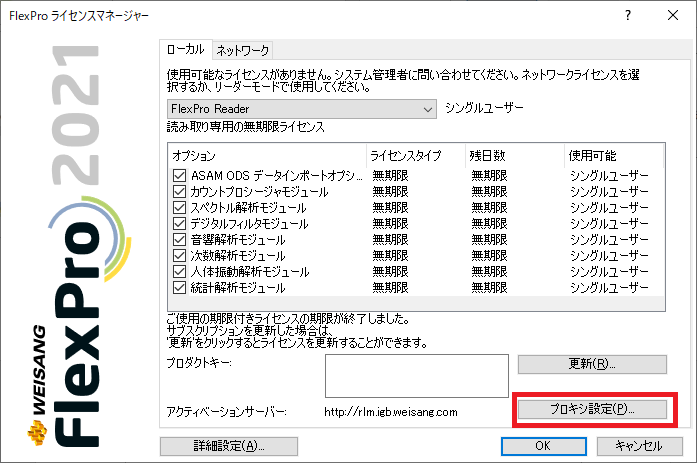697x463 pixels.
Task: Click 無期限 license type in 統計解析モジュール row
Action: point(390,287)
